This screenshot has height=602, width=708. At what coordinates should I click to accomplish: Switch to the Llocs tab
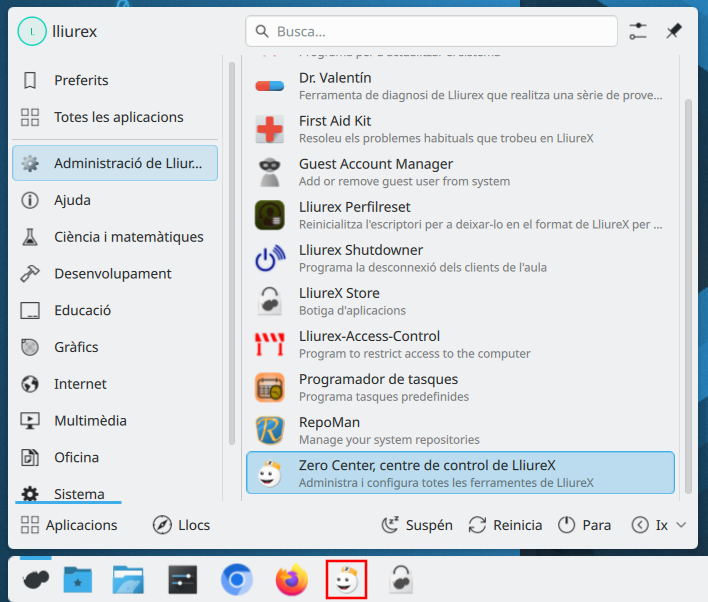(181, 525)
